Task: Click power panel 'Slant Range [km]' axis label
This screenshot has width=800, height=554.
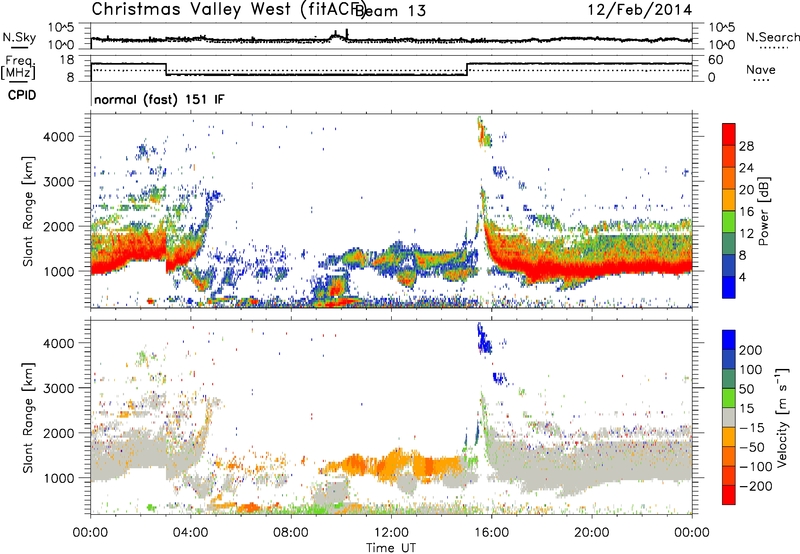Action: (x=29, y=211)
